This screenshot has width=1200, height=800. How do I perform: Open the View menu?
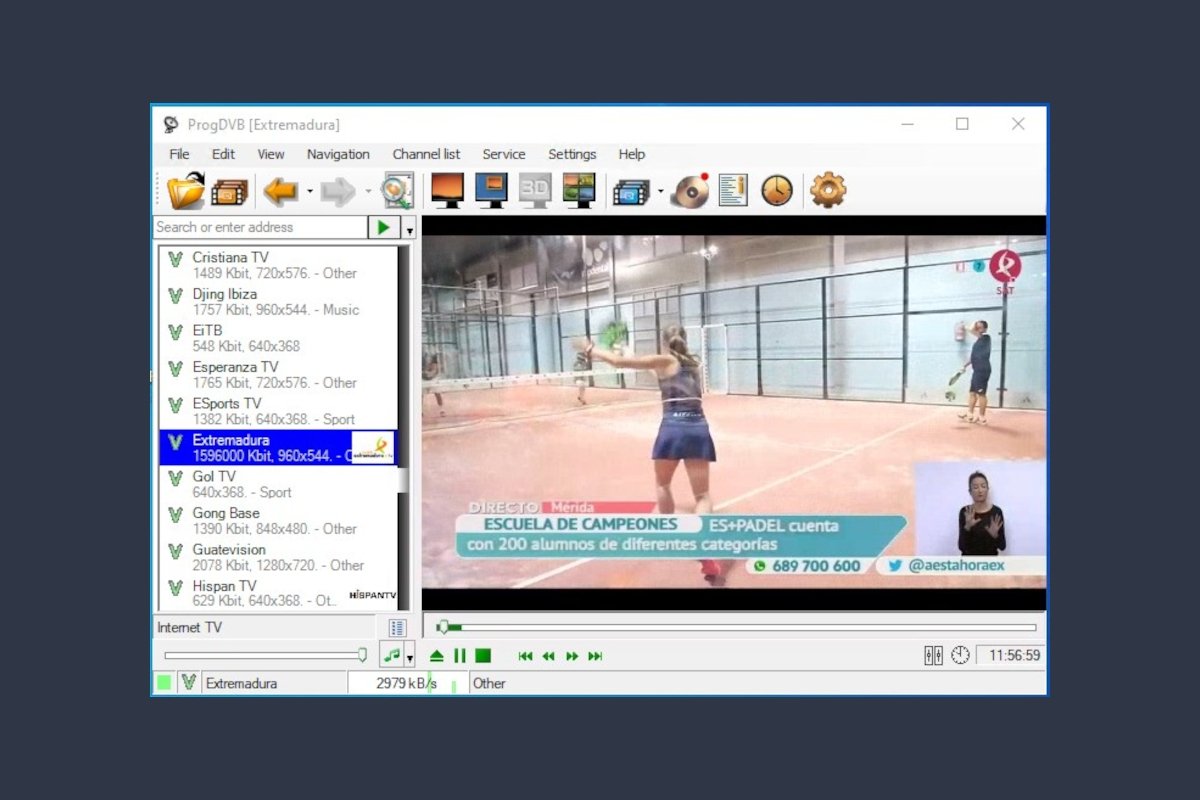click(271, 154)
